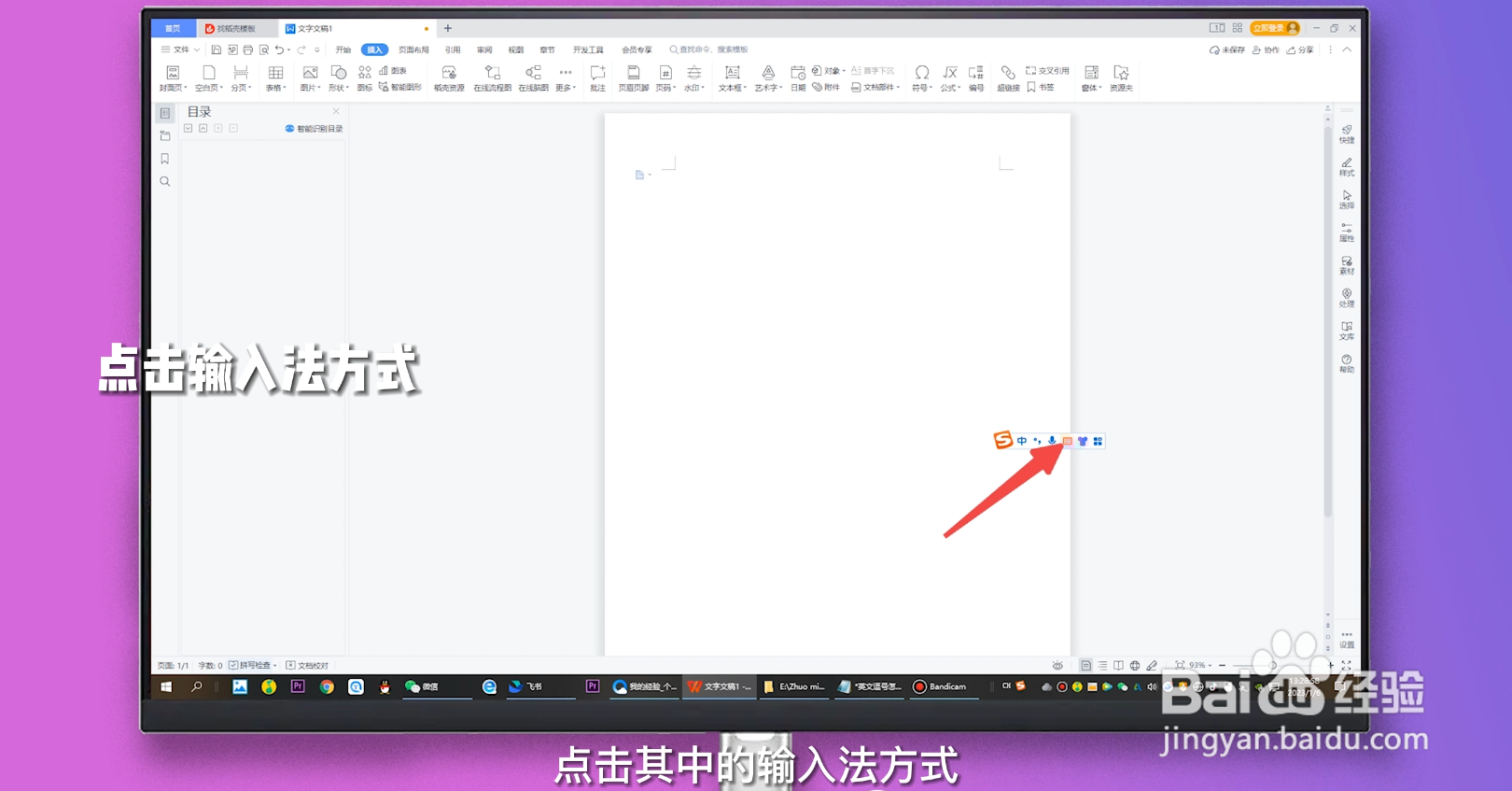Click 智能识别目录 in the outline panel
Screen dimensions: 1512x791
click(314, 129)
